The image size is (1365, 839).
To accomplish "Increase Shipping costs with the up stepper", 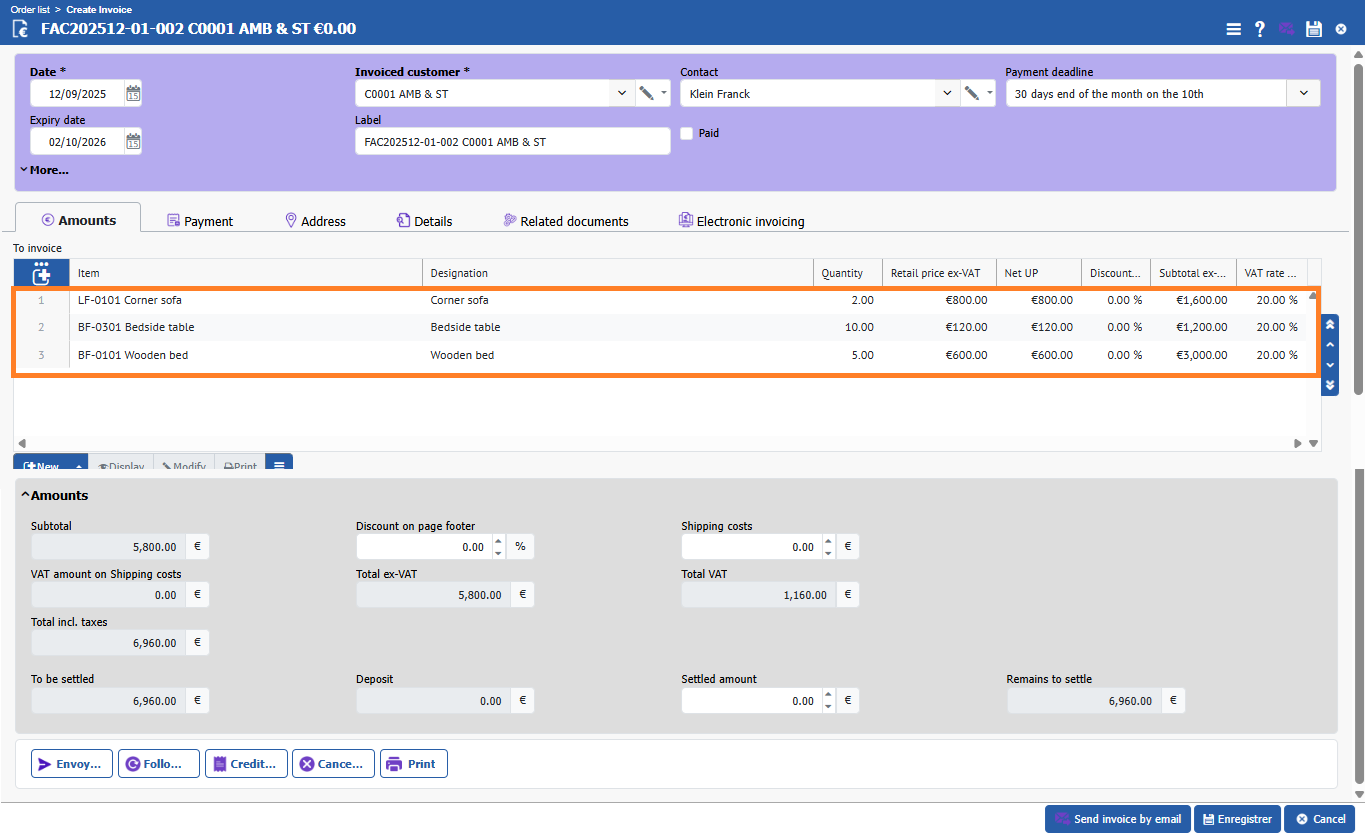I will point(826,541).
